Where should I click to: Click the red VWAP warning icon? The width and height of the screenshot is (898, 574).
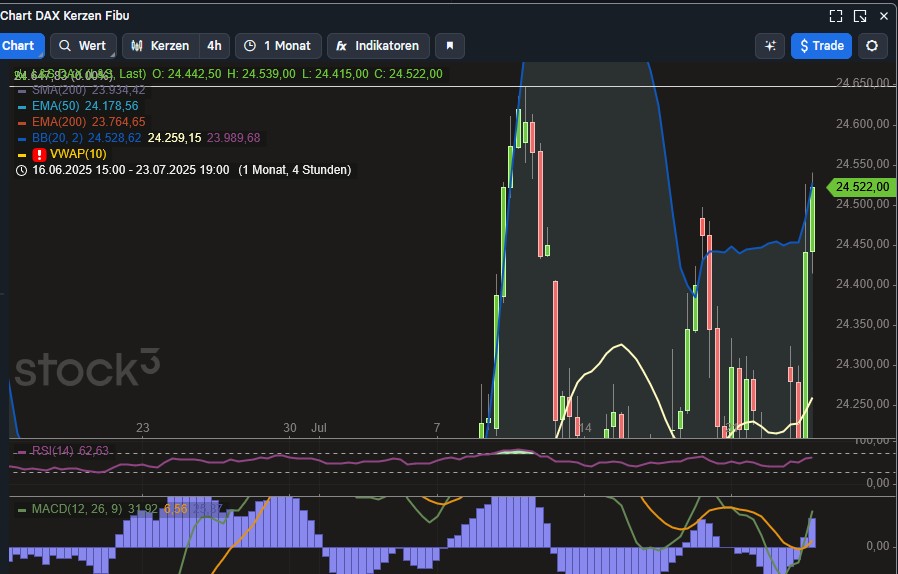(x=39, y=154)
